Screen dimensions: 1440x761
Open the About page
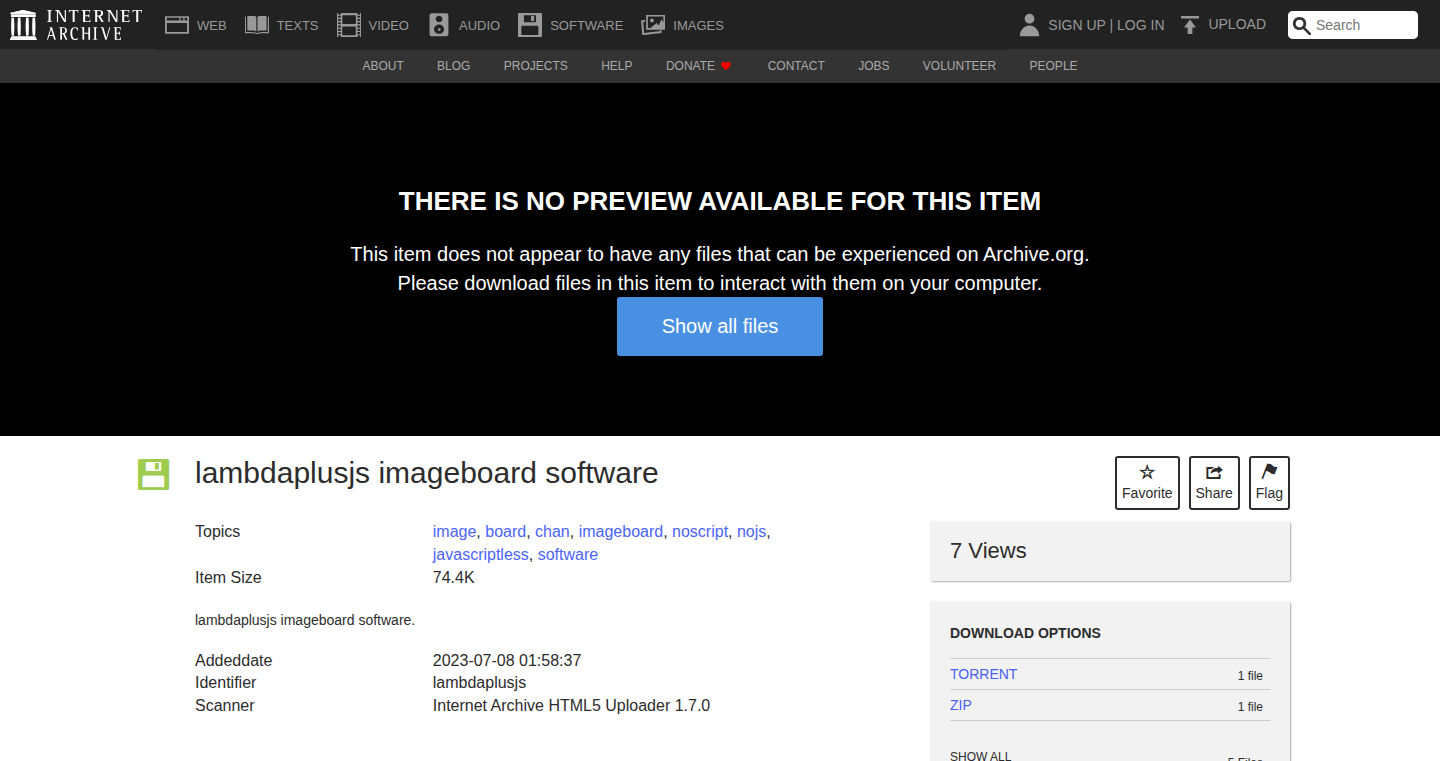383,66
